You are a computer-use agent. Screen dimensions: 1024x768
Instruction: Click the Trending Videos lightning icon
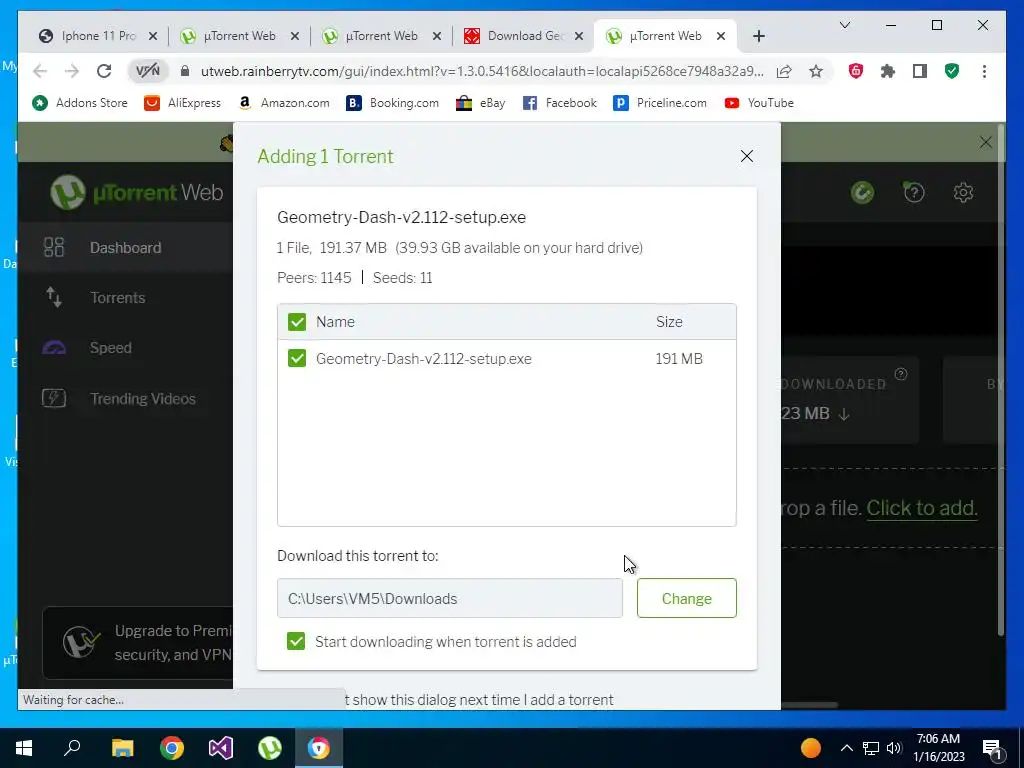click(x=54, y=398)
